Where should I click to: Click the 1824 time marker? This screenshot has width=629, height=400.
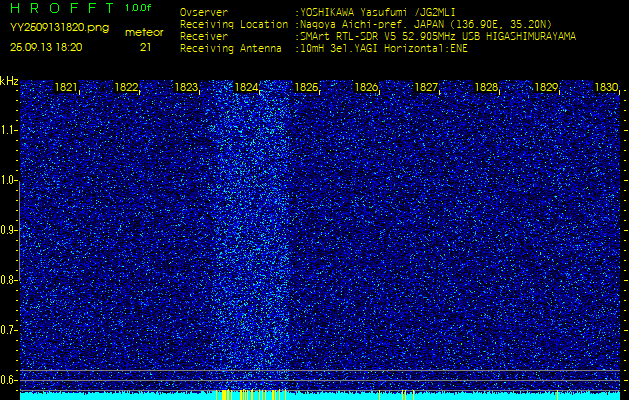(246, 87)
